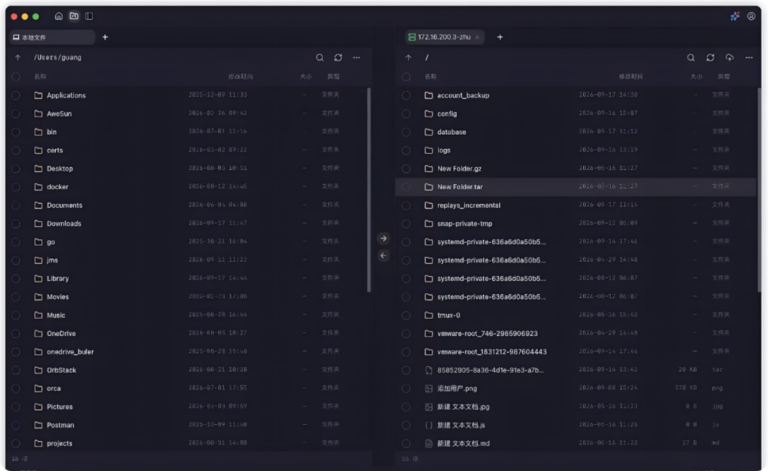Select the OrbStack folder row

coord(188,370)
